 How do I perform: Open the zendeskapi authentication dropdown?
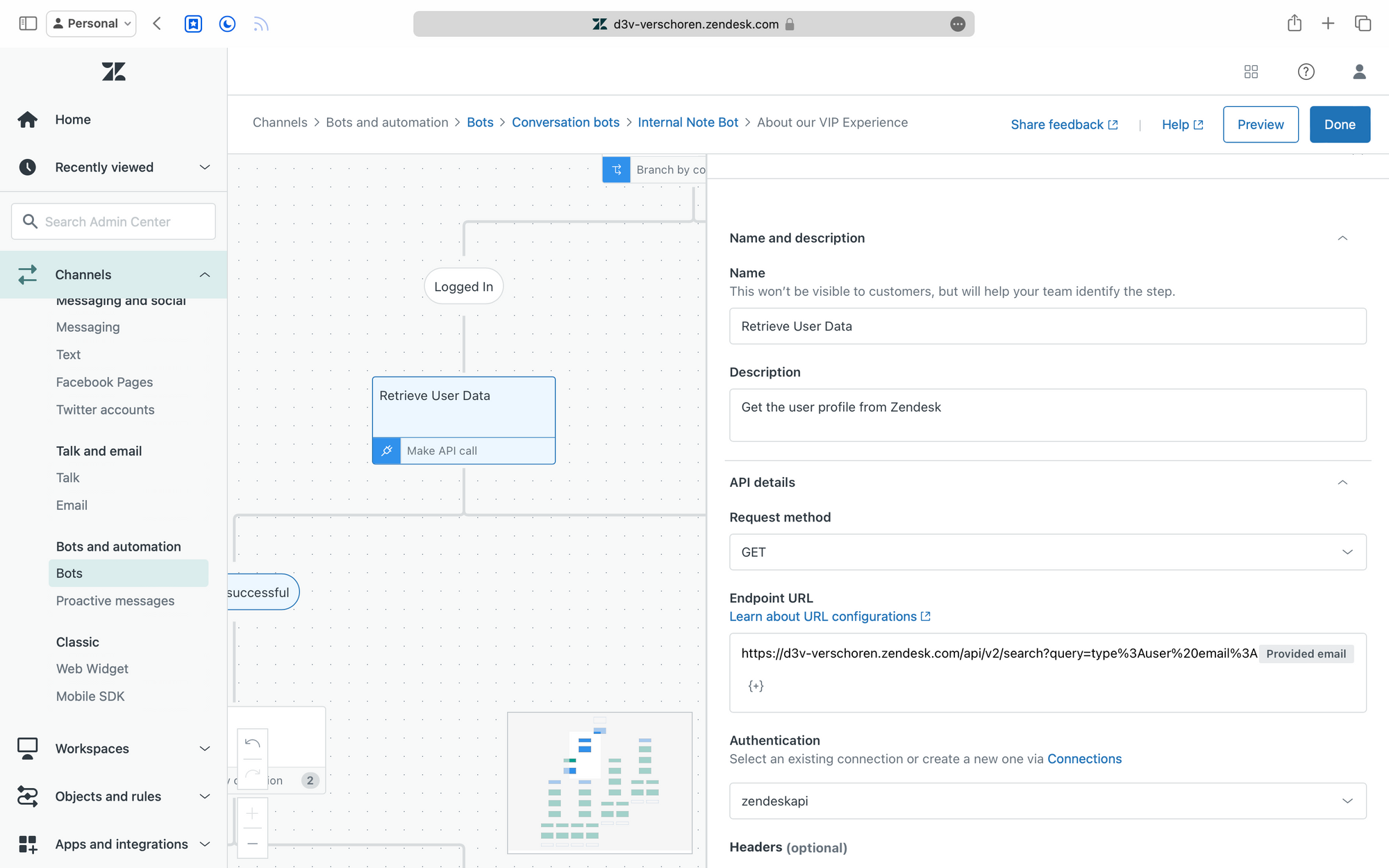click(x=1047, y=801)
